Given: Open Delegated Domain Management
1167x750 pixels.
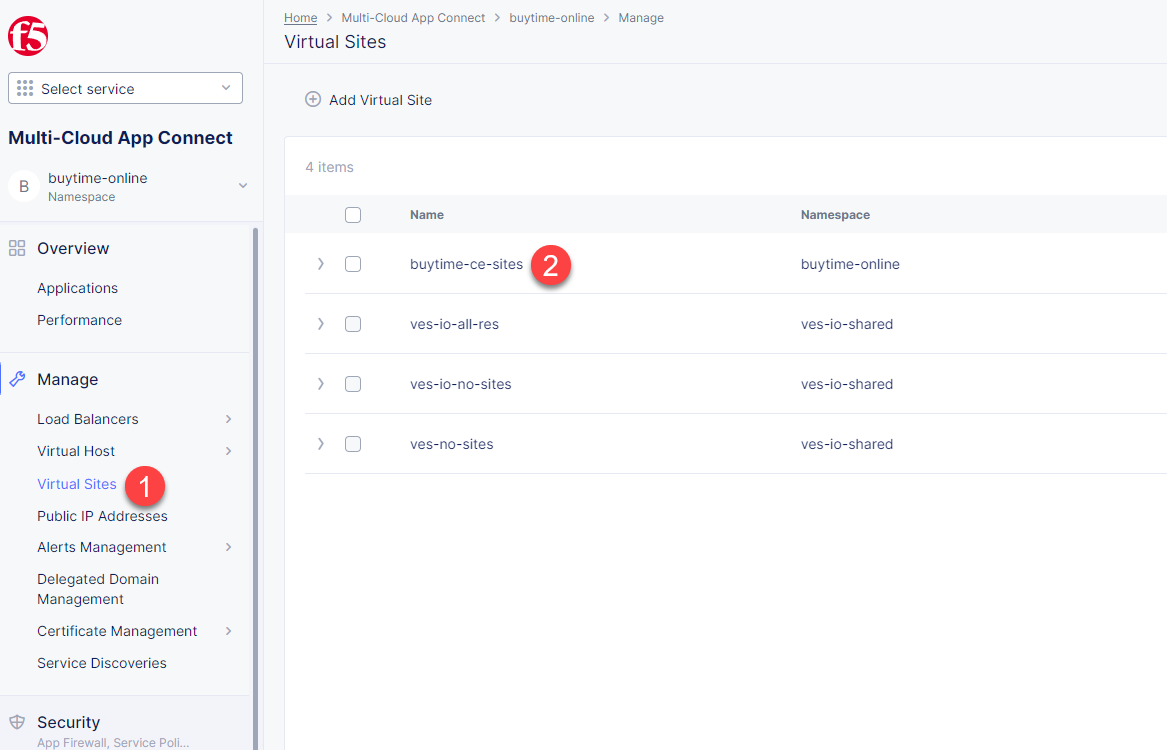Looking at the screenshot, I should [x=98, y=589].
